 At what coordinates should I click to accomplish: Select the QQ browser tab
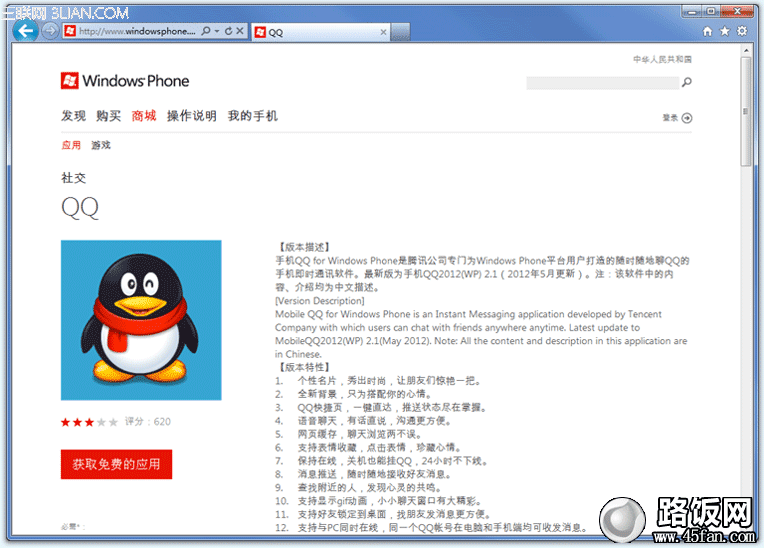(x=320, y=32)
